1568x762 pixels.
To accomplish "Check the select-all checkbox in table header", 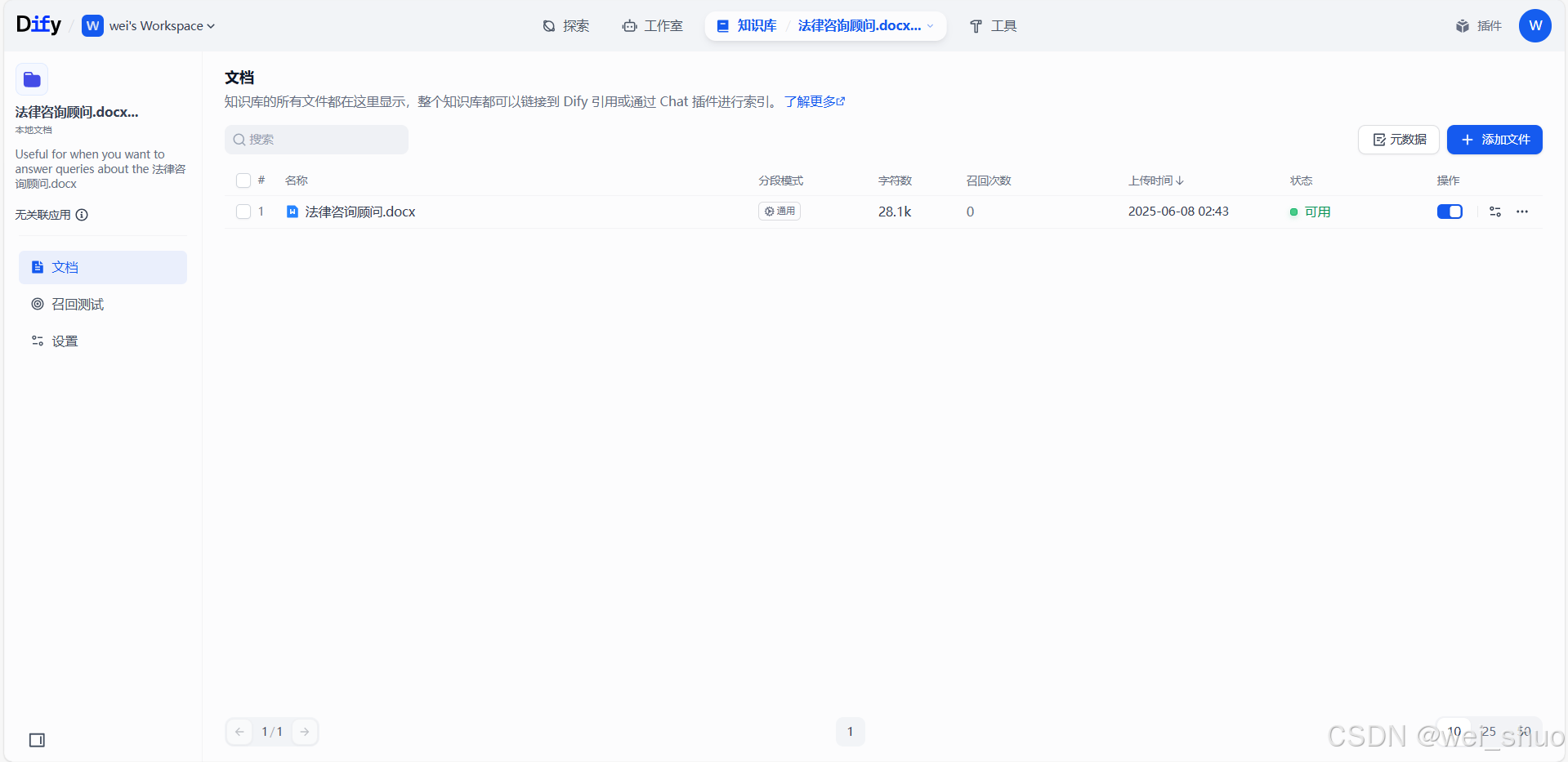I will point(242,180).
